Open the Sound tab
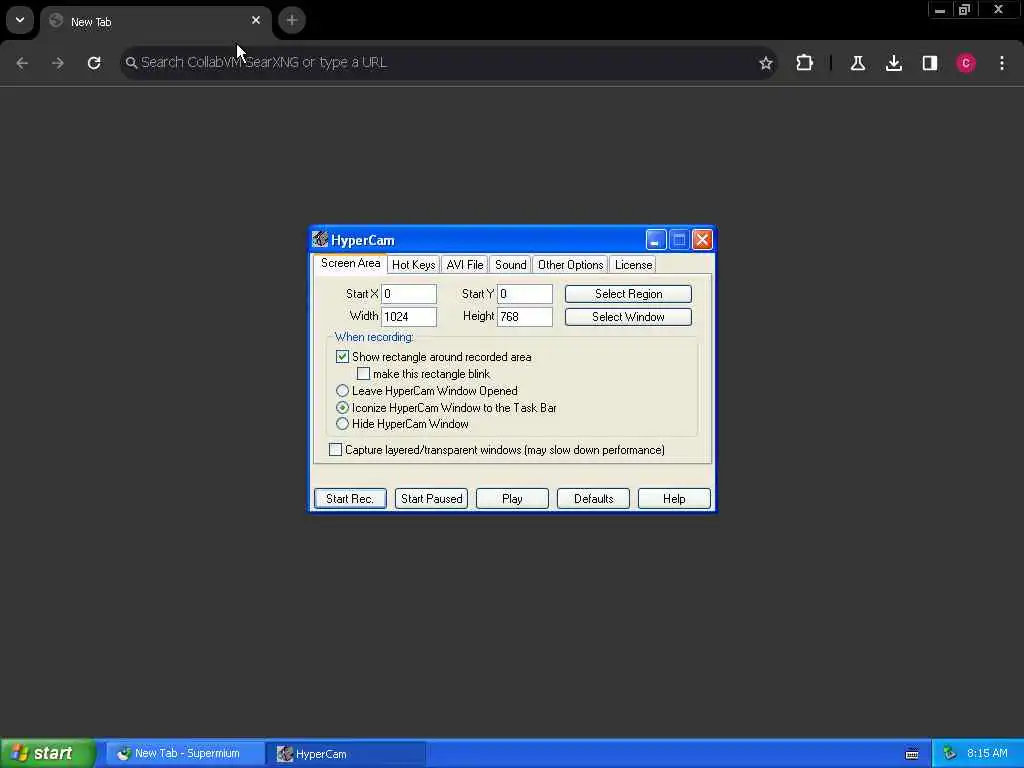1024x768 pixels. [510, 264]
